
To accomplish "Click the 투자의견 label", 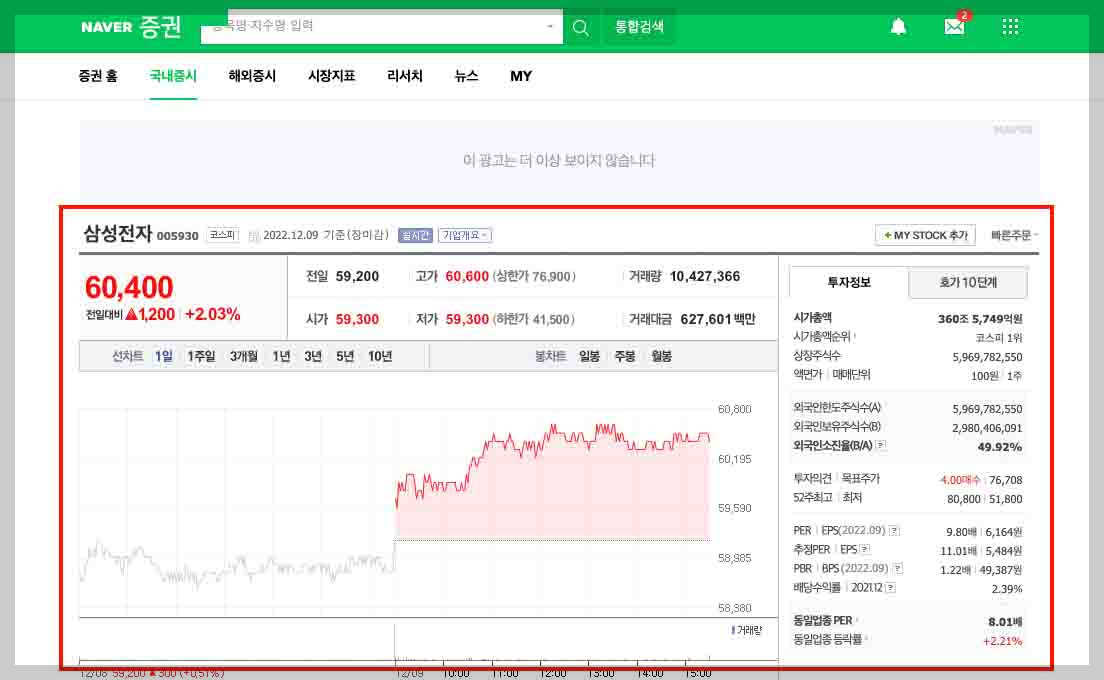I will coord(812,479).
